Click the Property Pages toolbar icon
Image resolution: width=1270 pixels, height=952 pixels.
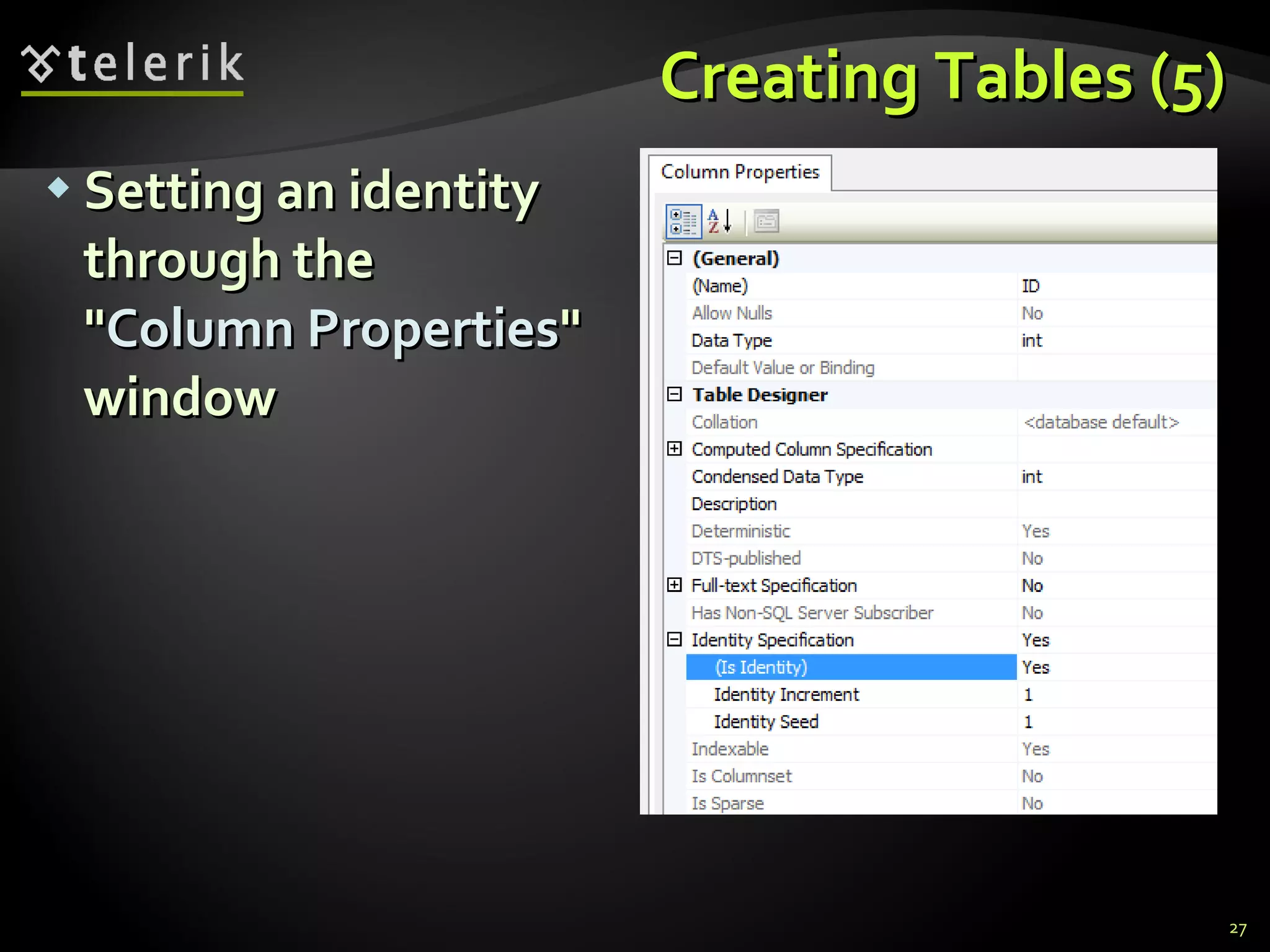(x=766, y=221)
